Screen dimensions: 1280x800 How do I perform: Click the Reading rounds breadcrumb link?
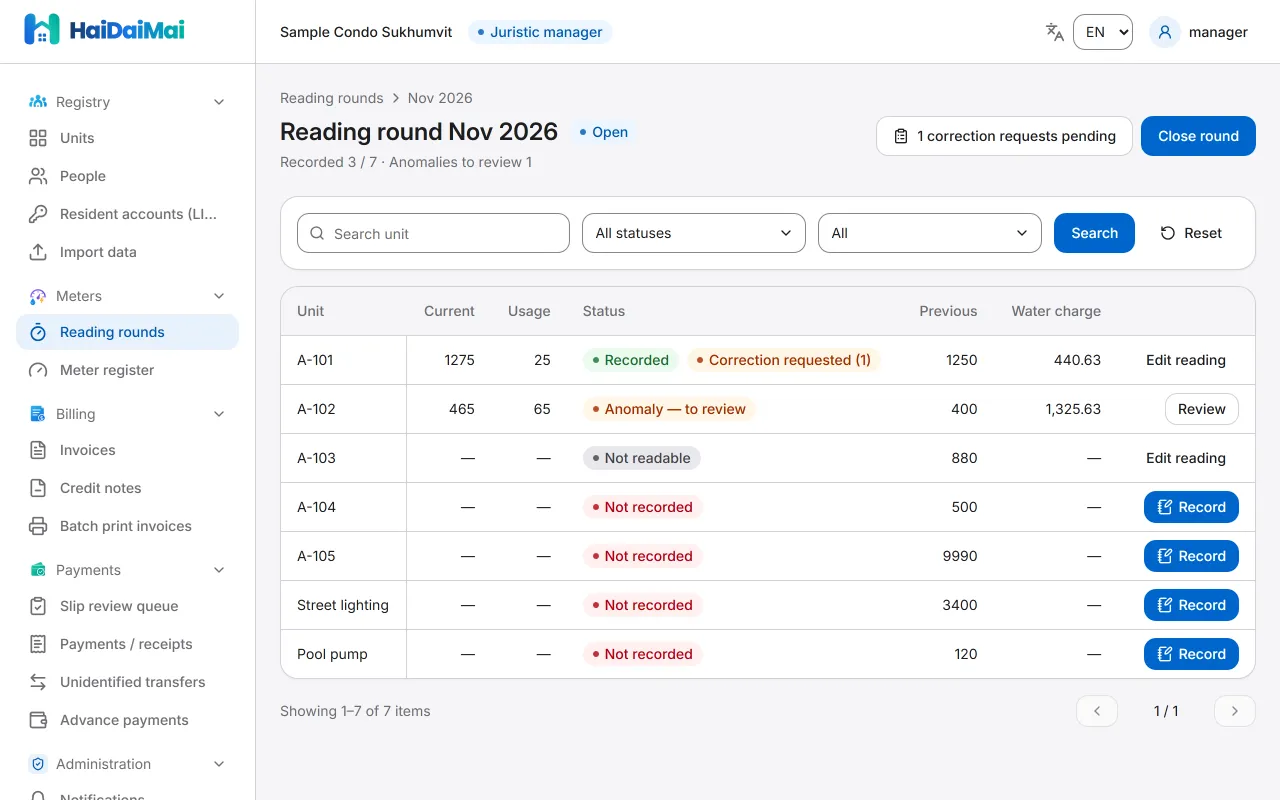click(332, 98)
